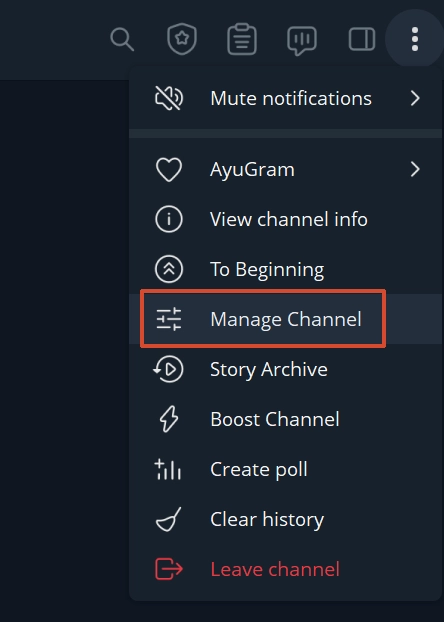
Task: Click the clipboard notes icon
Action: click(242, 39)
